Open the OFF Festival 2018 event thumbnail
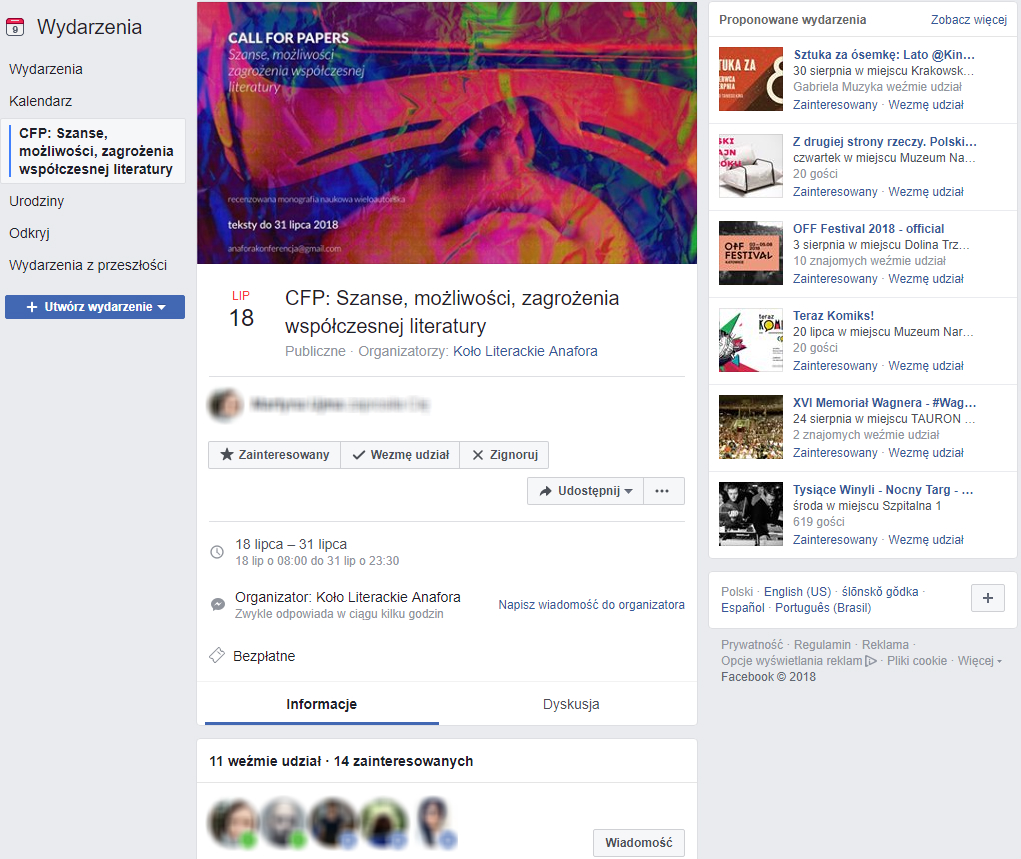1021x859 pixels. (751, 253)
